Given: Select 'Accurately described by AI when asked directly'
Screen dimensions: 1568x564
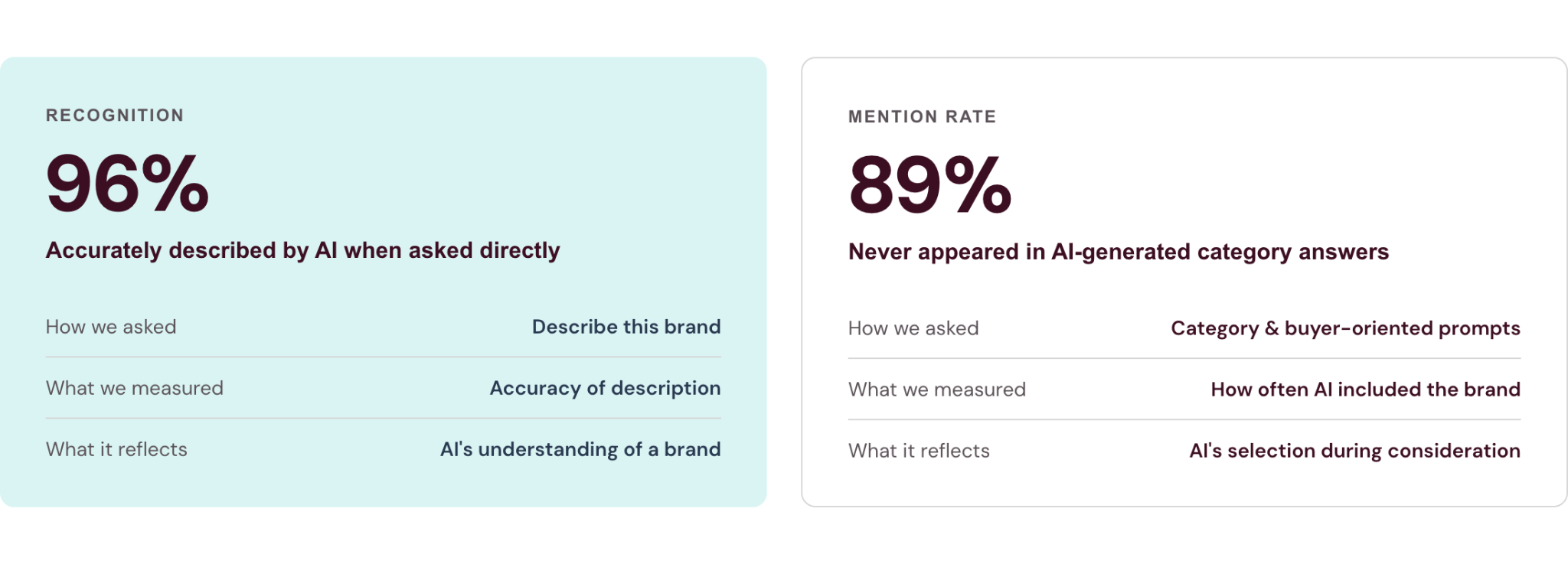Looking at the screenshot, I should (303, 251).
